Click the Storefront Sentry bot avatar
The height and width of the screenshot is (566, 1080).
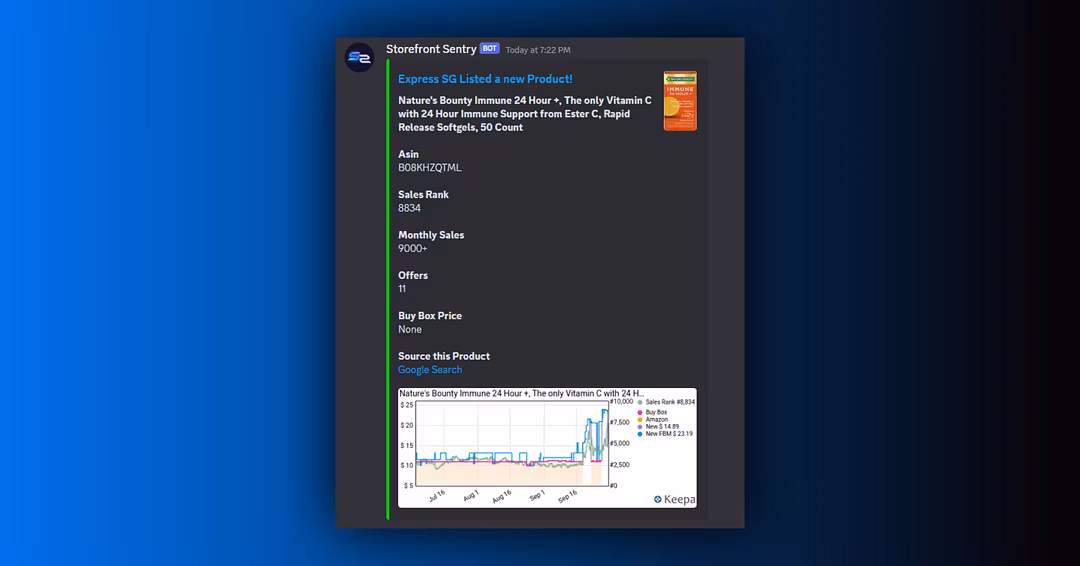coord(360,58)
